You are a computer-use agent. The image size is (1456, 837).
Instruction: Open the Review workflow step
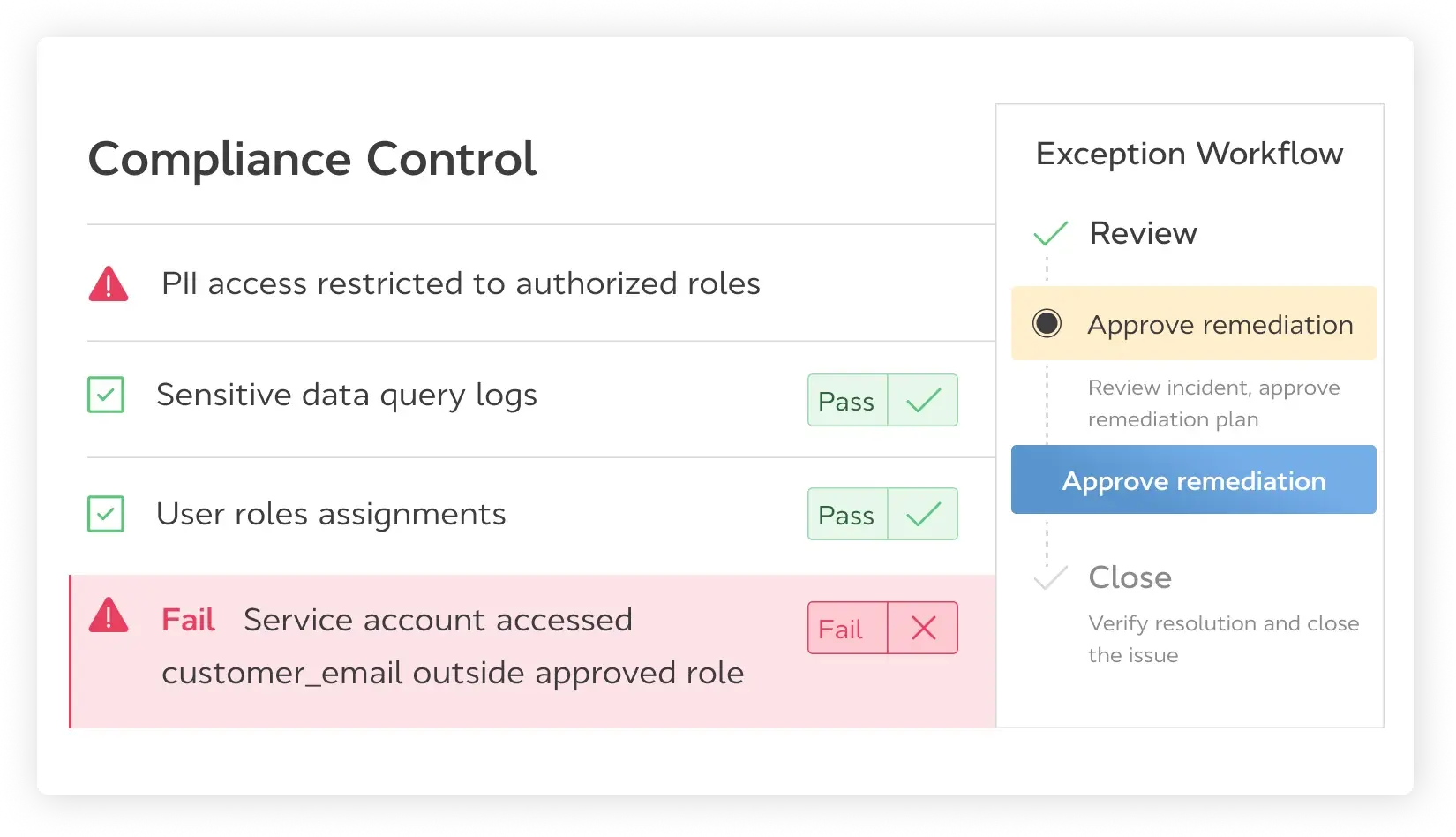pos(1143,233)
